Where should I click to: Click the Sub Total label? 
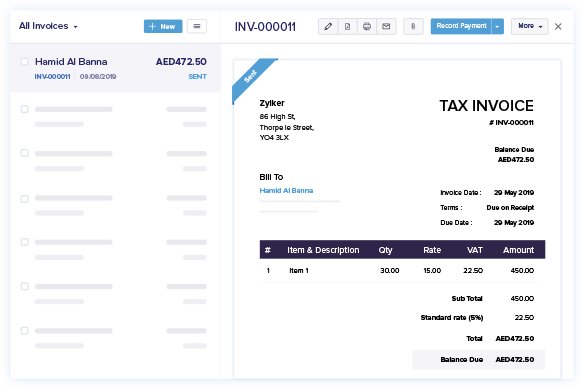467,298
